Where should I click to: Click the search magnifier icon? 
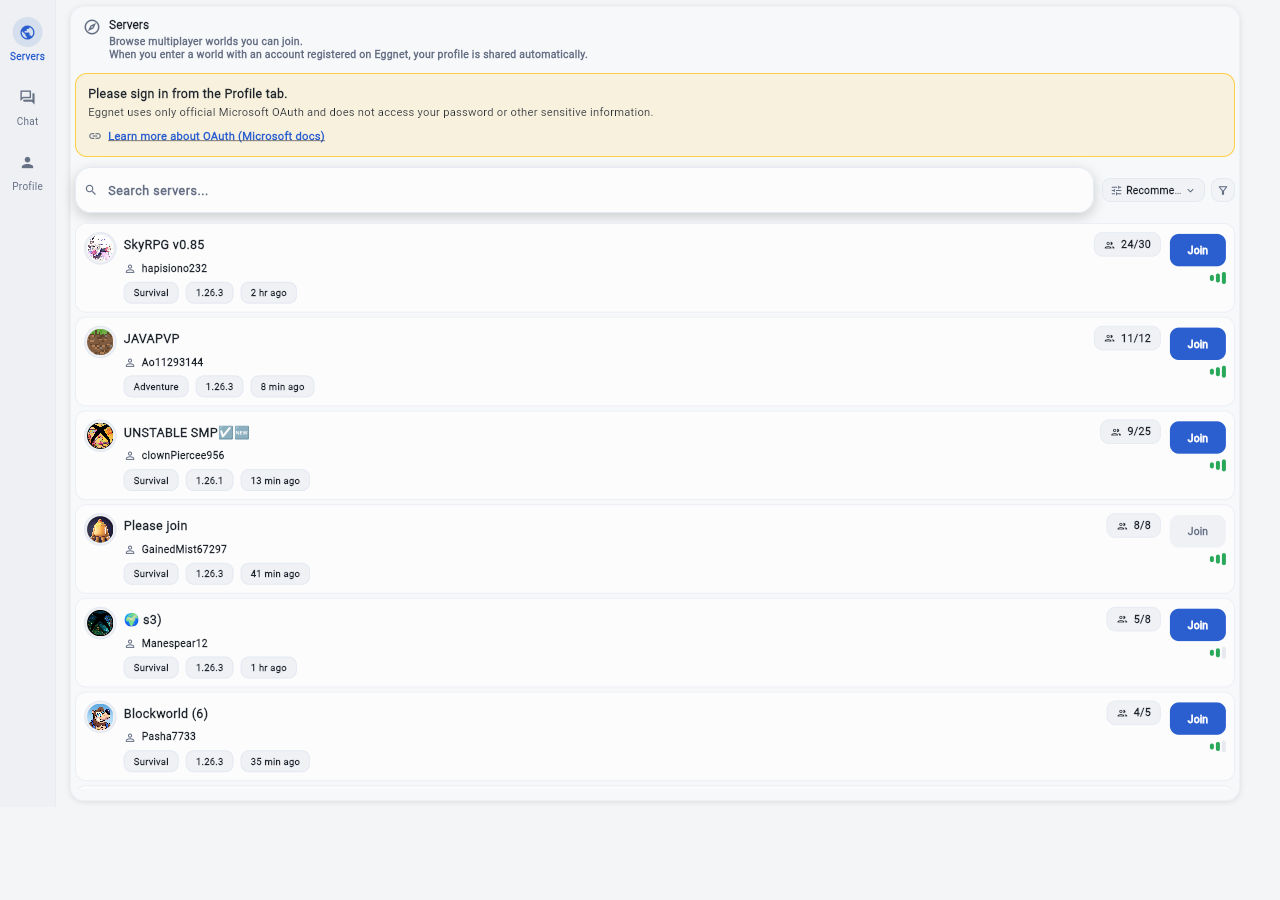pos(91,190)
